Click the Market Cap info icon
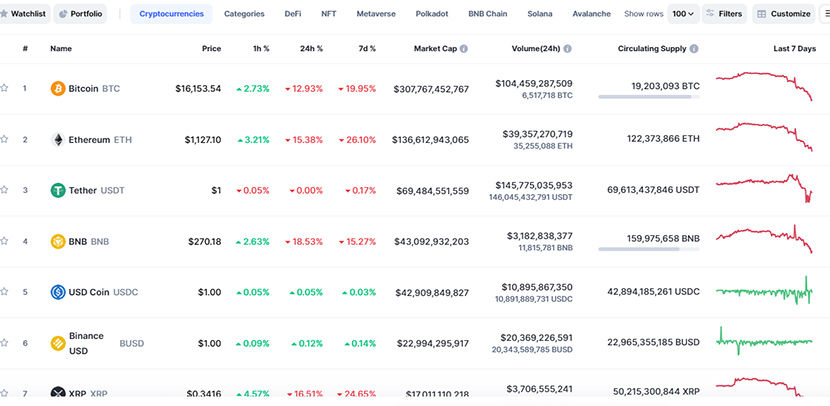The width and height of the screenshot is (830, 406). (x=464, y=49)
